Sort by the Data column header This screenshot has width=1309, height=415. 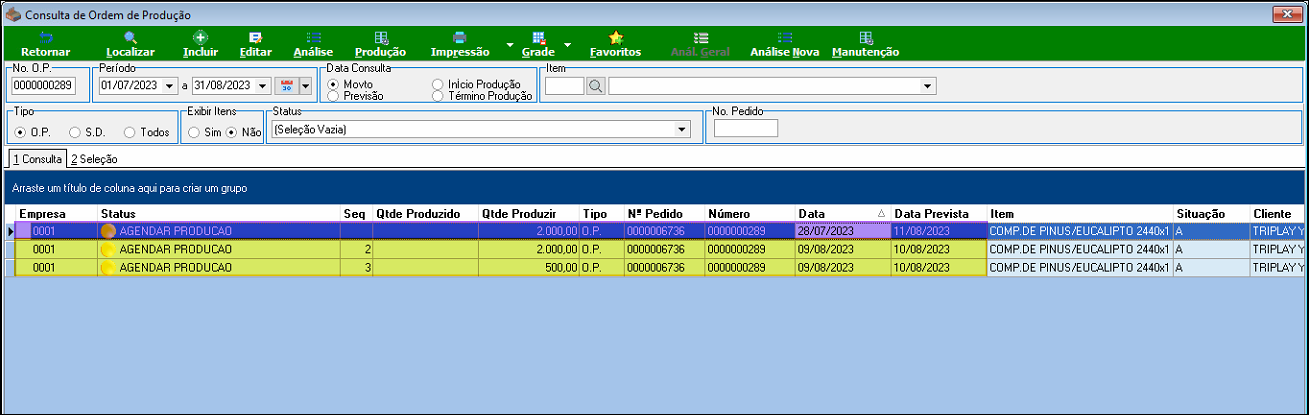coord(842,214)
